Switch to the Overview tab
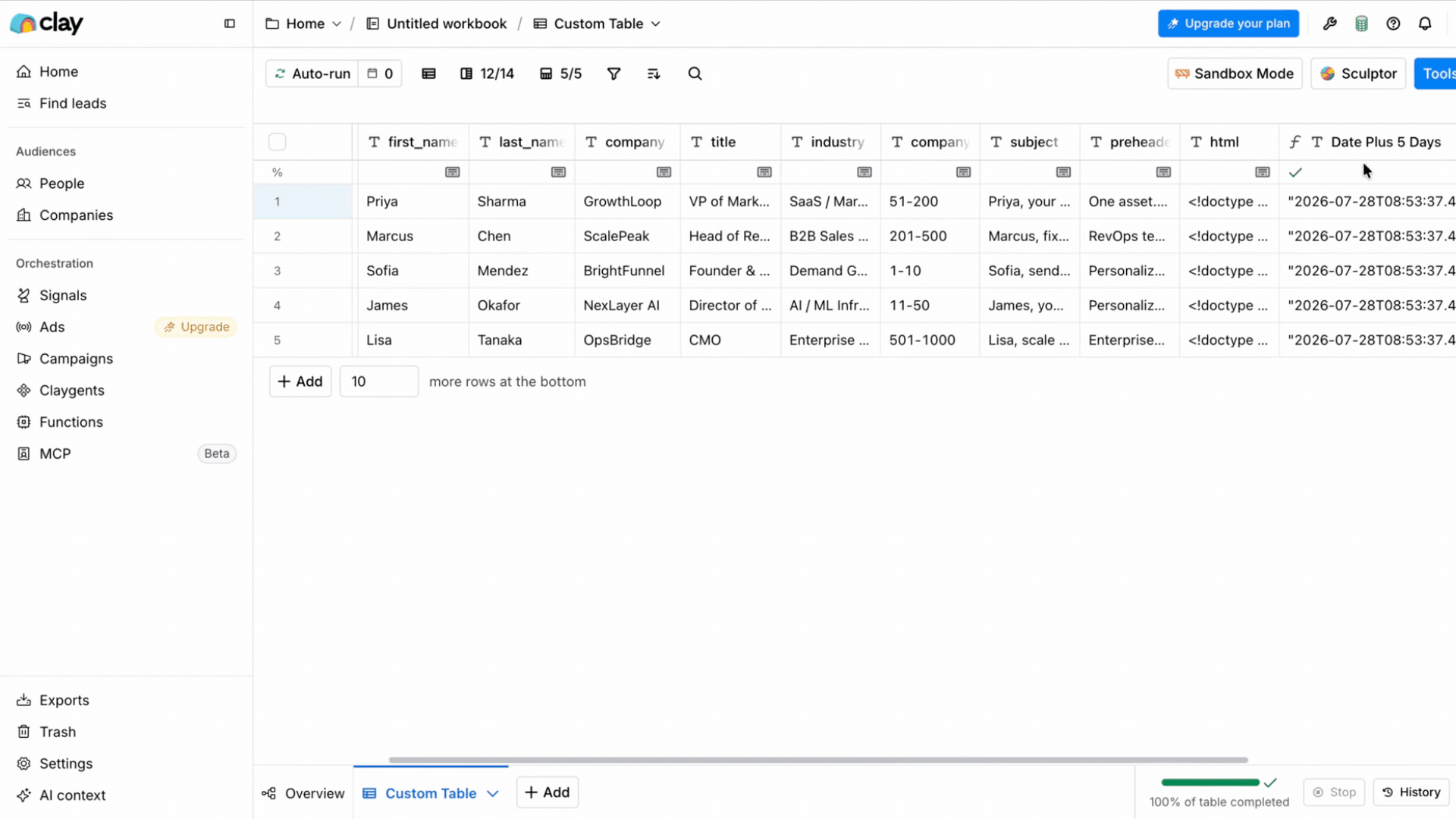1456x819 pixels. 303,793
